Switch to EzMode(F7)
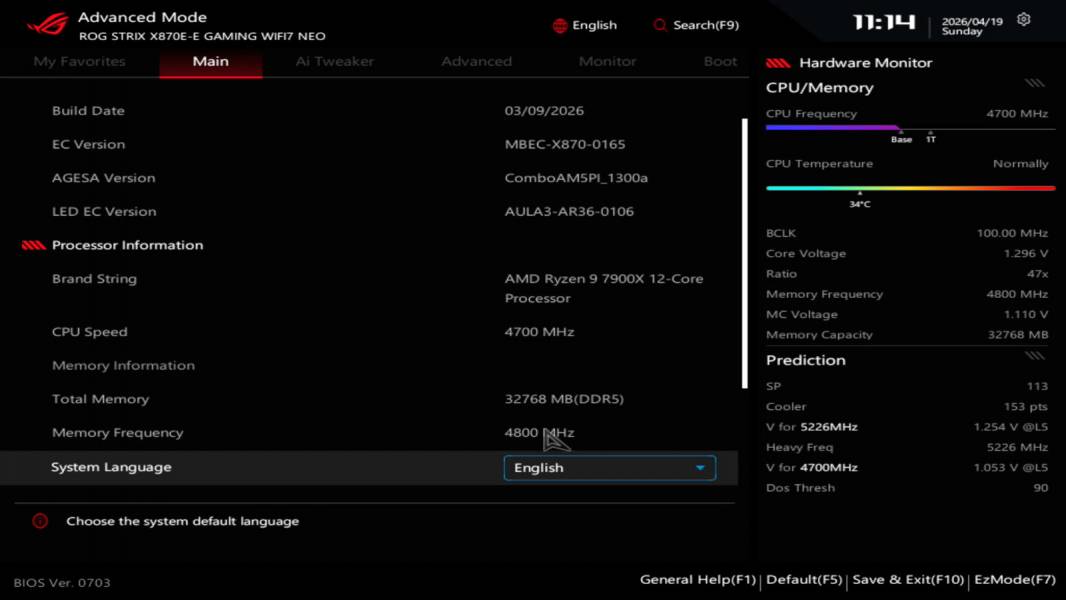The image size is (1066, 600). 1014,580
